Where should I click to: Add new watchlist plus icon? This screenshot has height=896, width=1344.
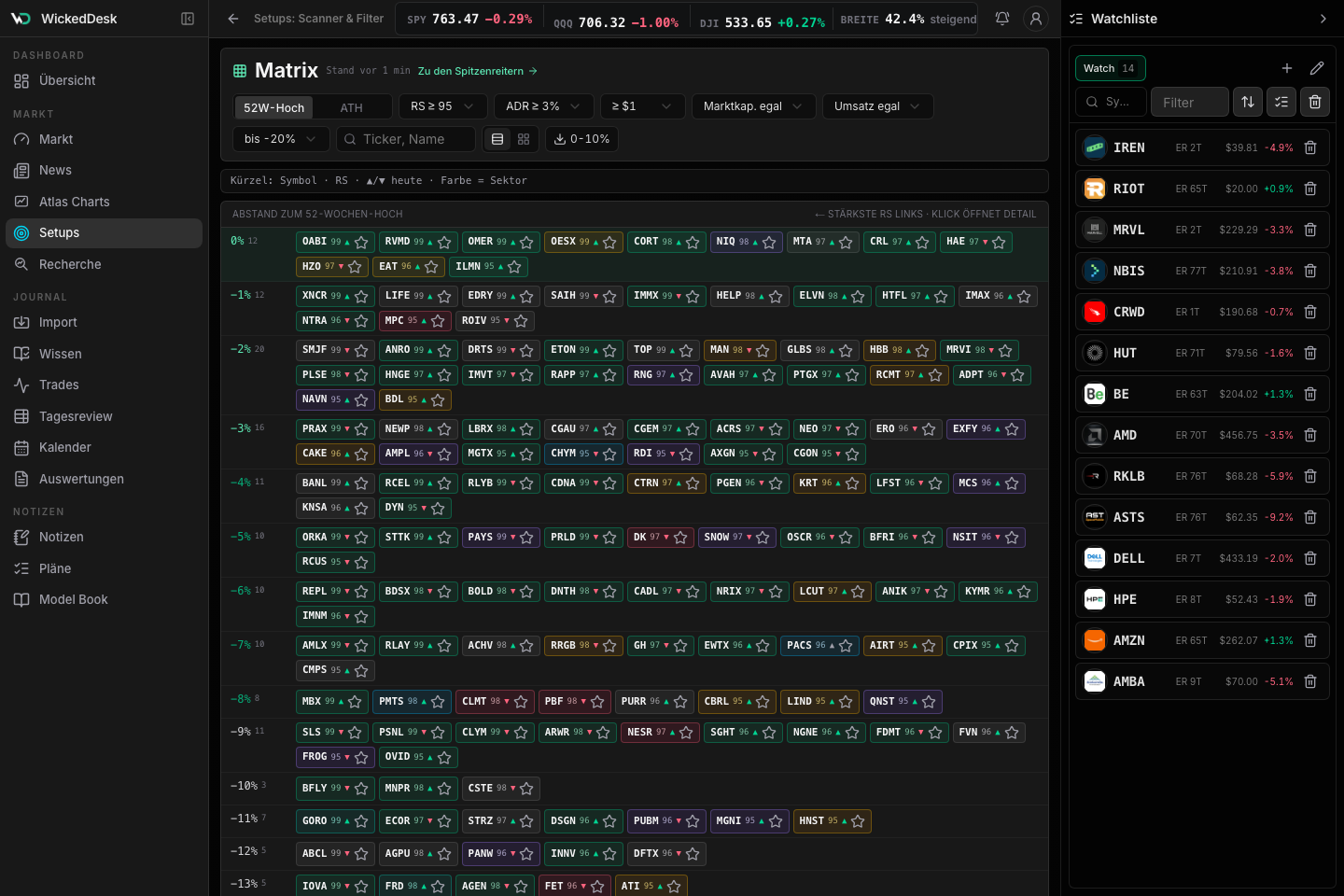pos(1287,68)
